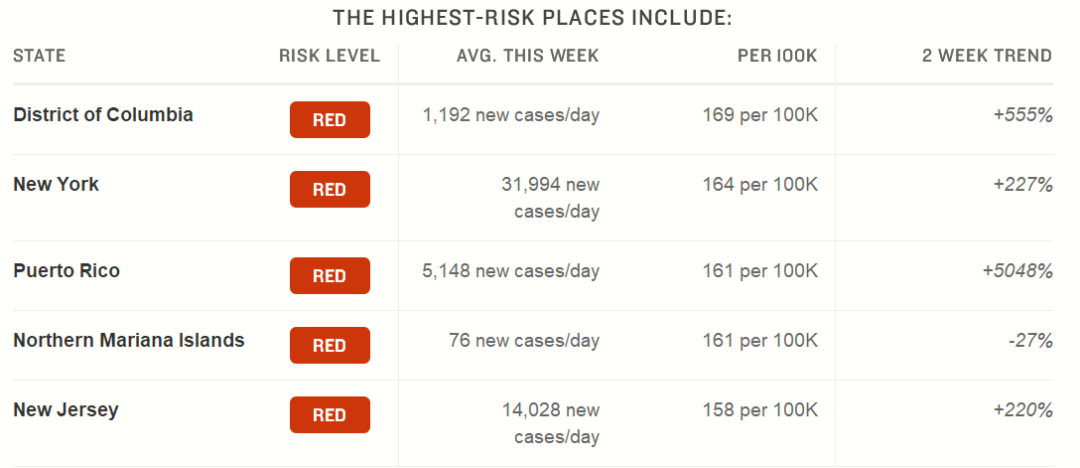Sort by the RISK LEVEL column header
The width and height of the screenshot is (1080, 468).
click(329, 56)
